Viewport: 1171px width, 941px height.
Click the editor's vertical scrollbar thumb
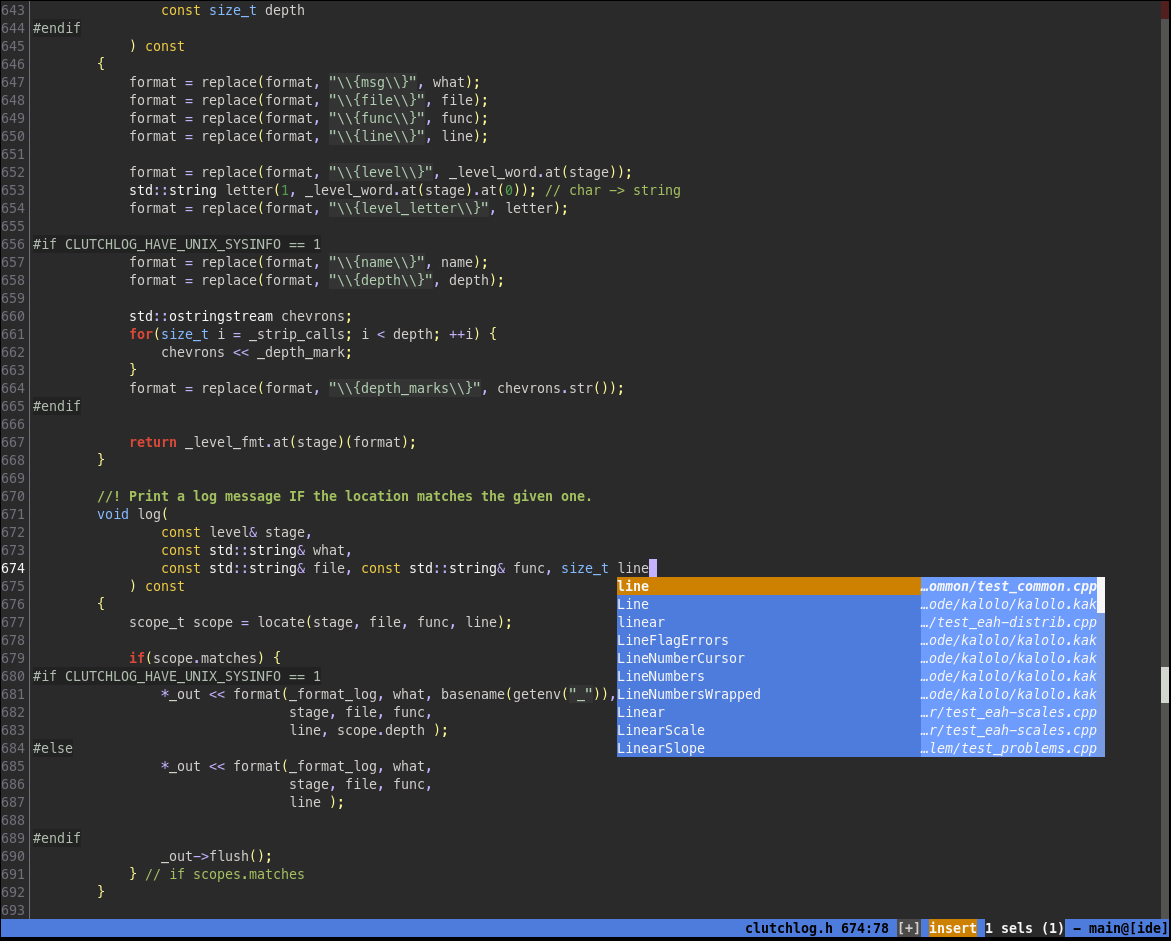point(1165,685)
